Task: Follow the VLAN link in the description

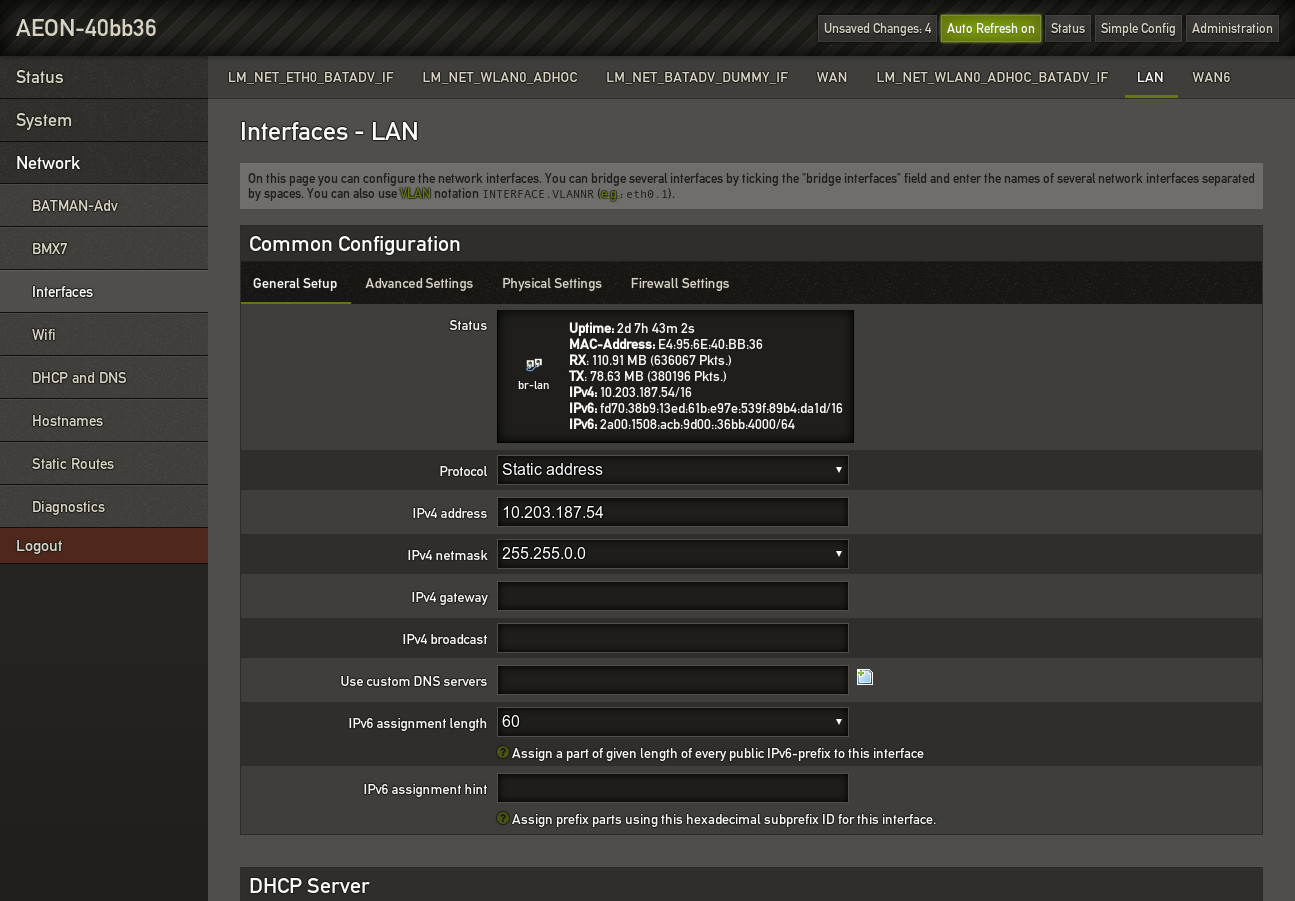Action: click(x=415, y=194)
